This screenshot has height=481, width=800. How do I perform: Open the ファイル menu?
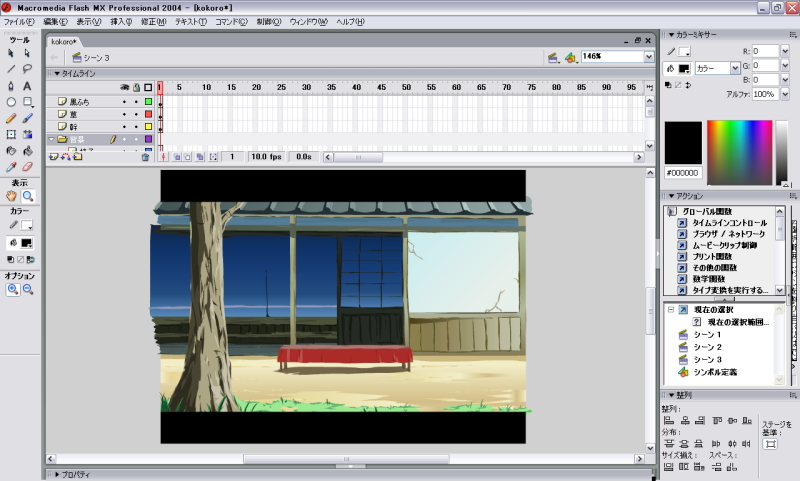(19, 22)
